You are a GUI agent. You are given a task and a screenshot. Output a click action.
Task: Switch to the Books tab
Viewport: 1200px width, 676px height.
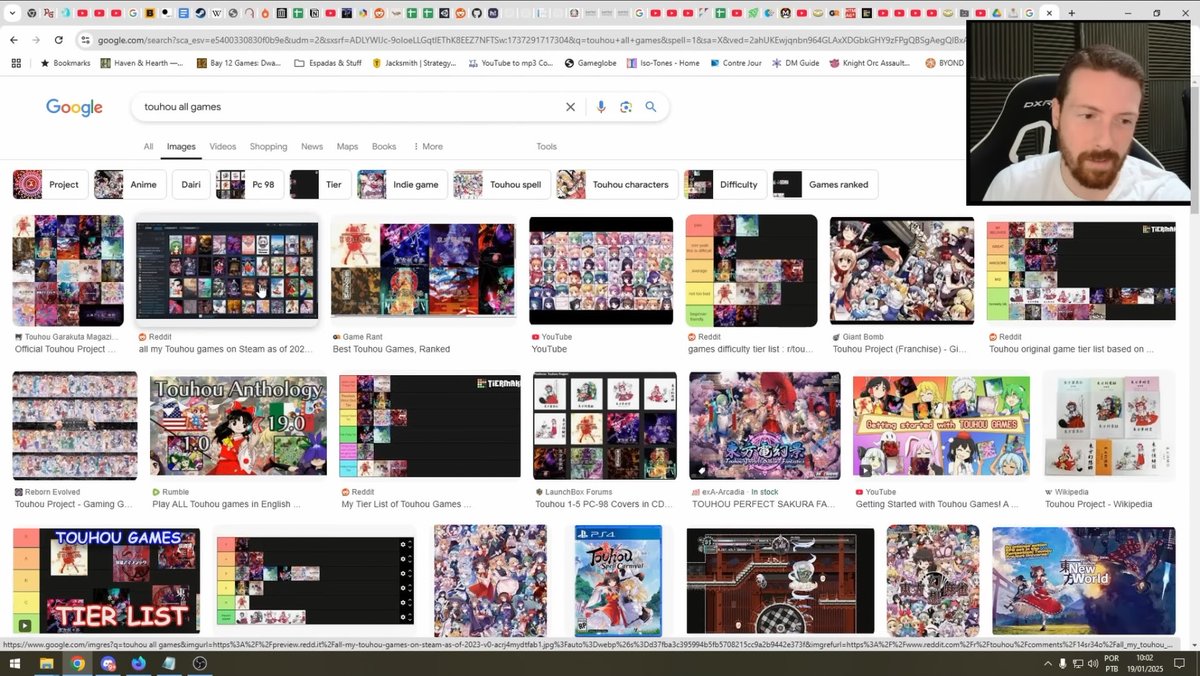[384, 147]
